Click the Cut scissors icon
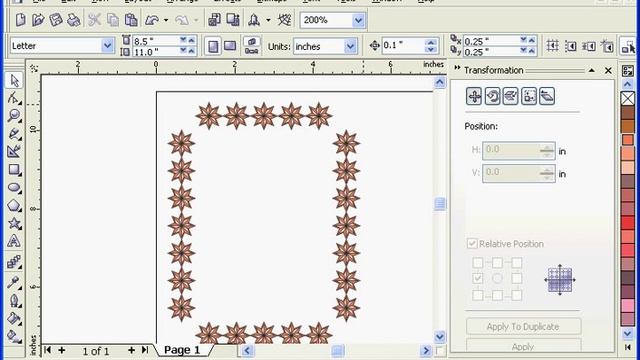The height and width of the screenshot is (360, 640). tap(95, 20)
